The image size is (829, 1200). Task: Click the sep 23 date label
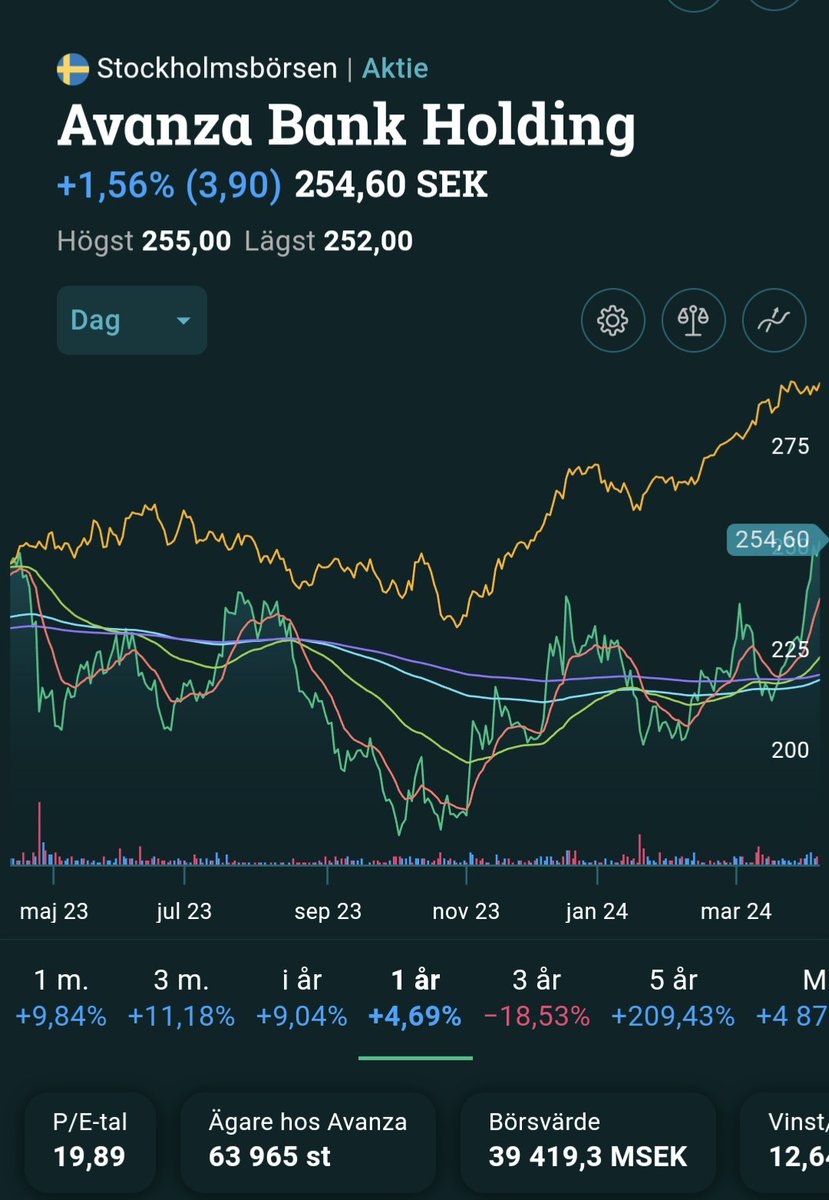point(328,912)
